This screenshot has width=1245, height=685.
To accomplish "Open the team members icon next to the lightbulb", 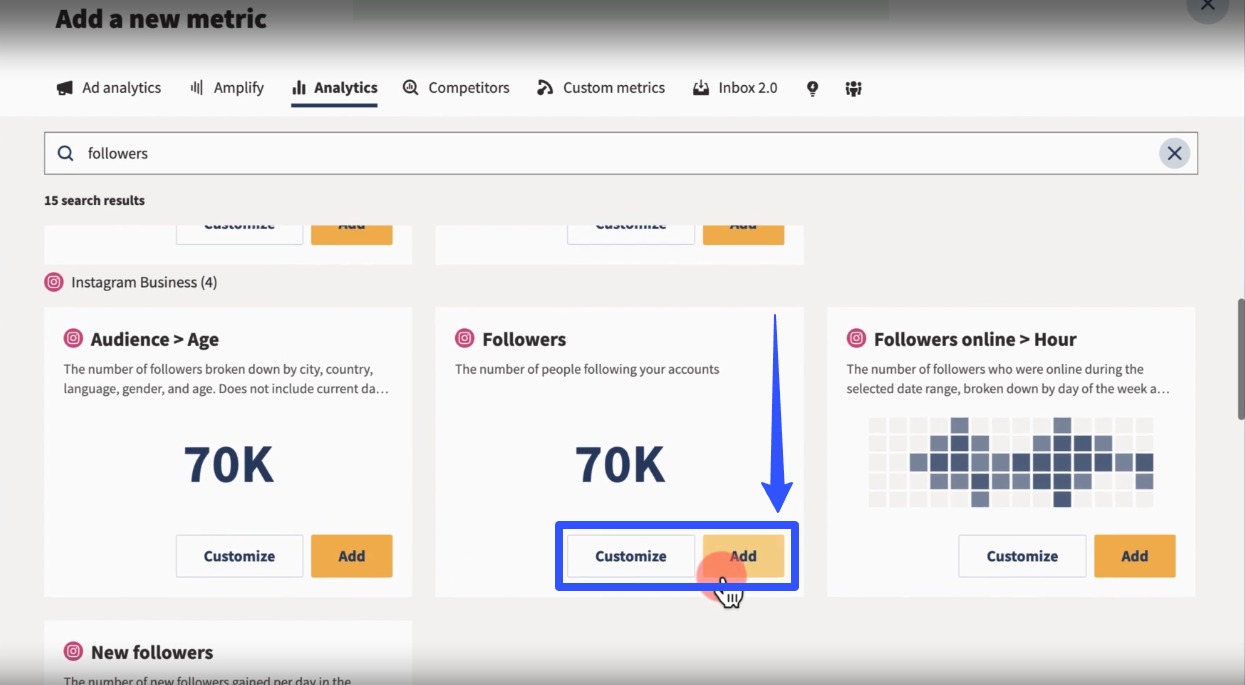I will click(853, 88).
